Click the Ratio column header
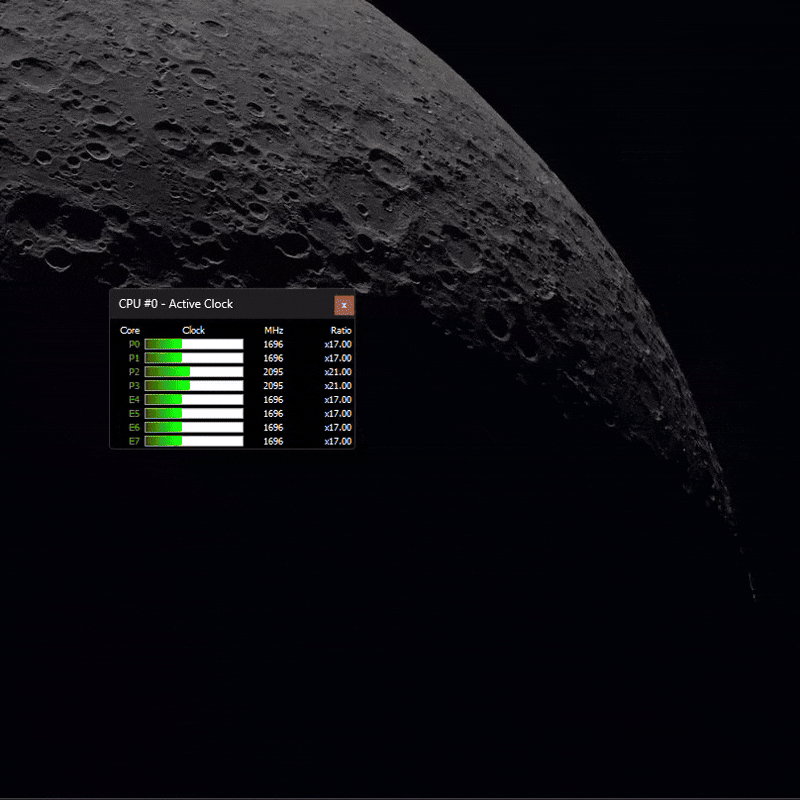The image size is (800, 800). point(341,331)
